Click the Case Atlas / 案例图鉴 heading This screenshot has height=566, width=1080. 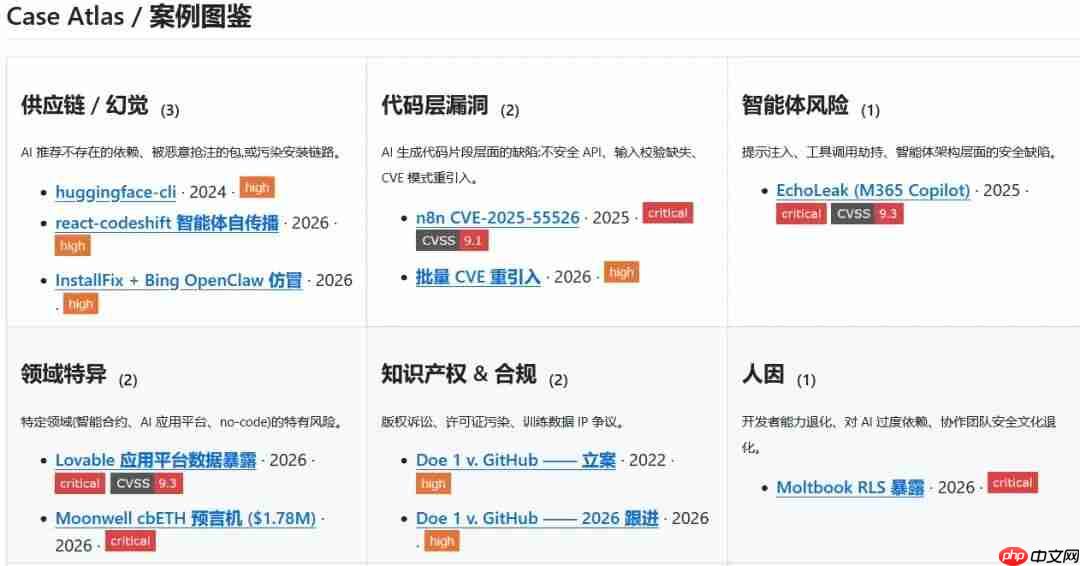click(129, 16)
